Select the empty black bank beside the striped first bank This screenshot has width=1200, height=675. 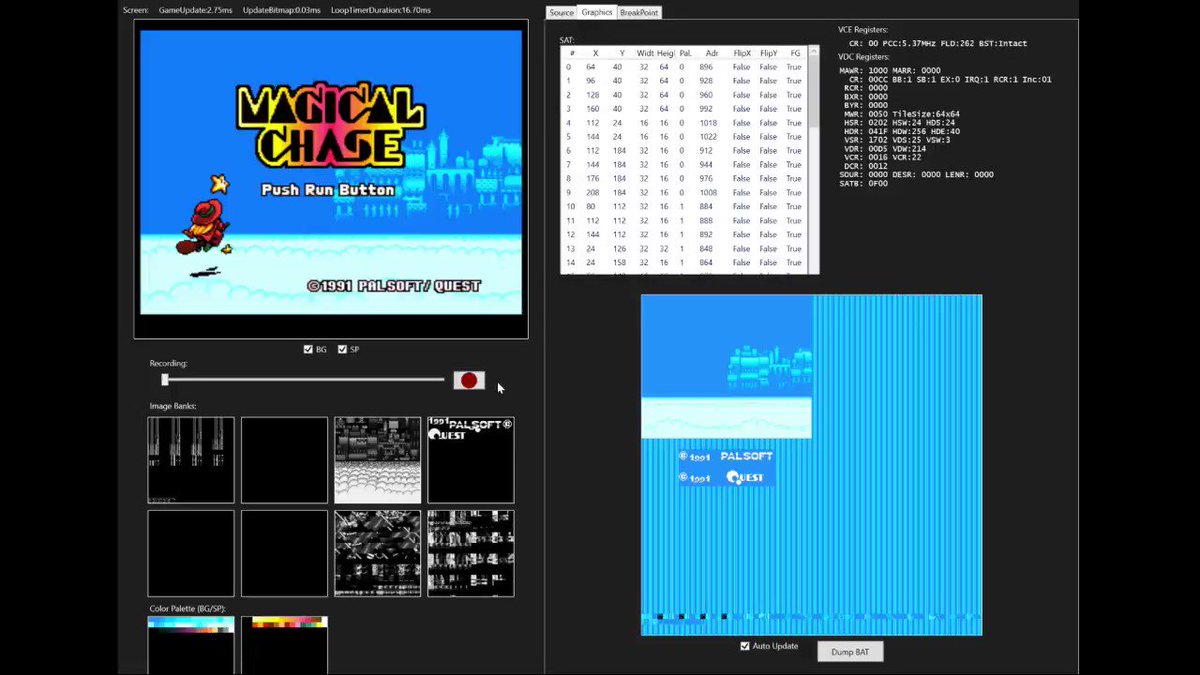tap(284, 460)
